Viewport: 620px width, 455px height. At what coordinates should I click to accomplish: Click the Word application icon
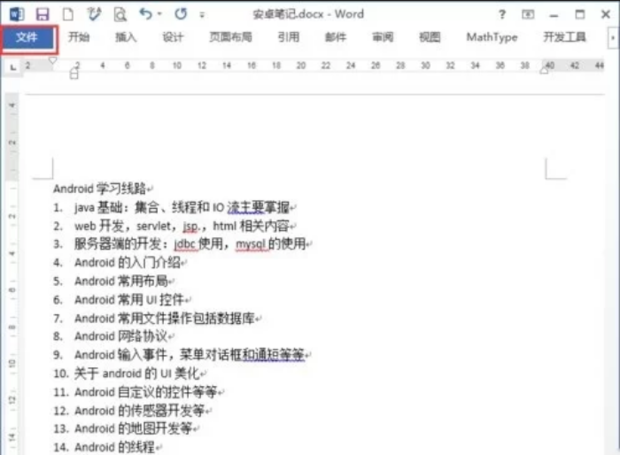click(x=17, y=15)
